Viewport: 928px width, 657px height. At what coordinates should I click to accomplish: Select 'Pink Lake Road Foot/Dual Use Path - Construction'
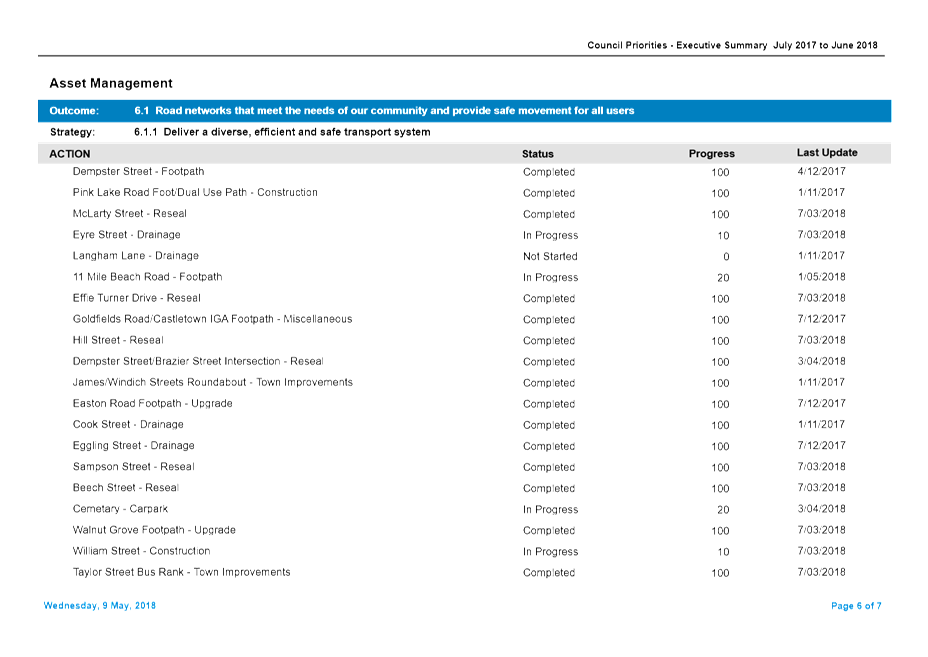[x=195, y=192]
